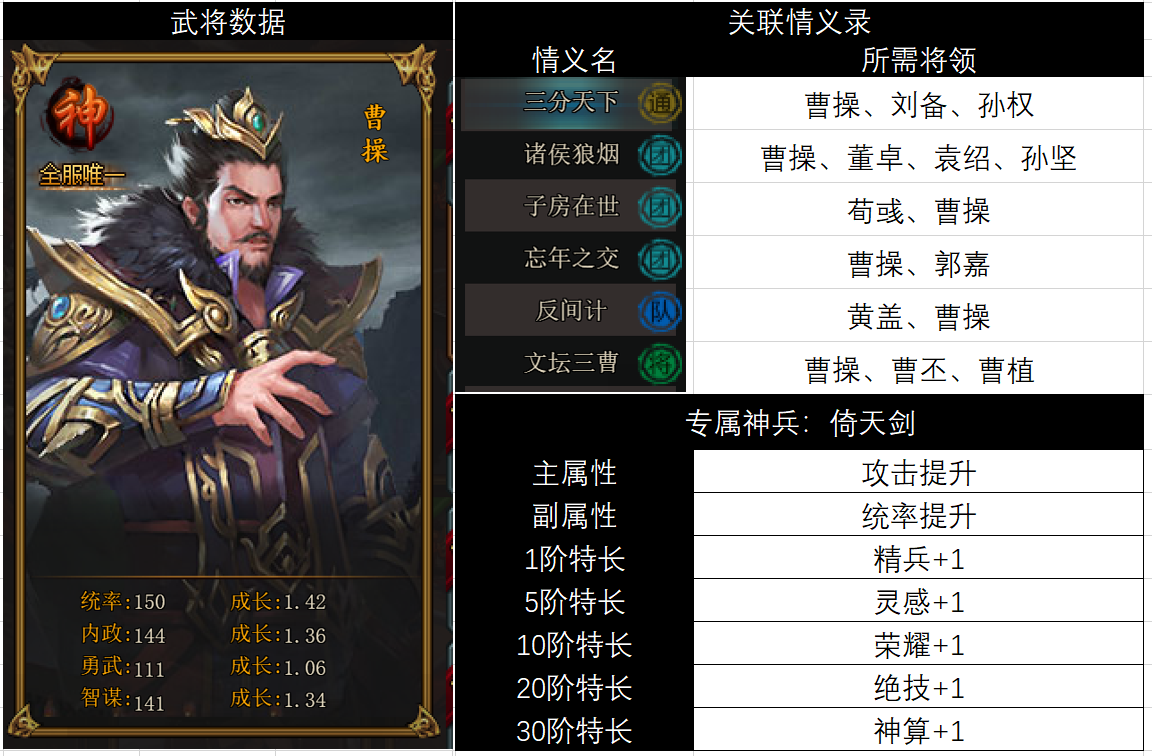
Task: Click the yellow 通 badge icon
Action: click(659, 103)
